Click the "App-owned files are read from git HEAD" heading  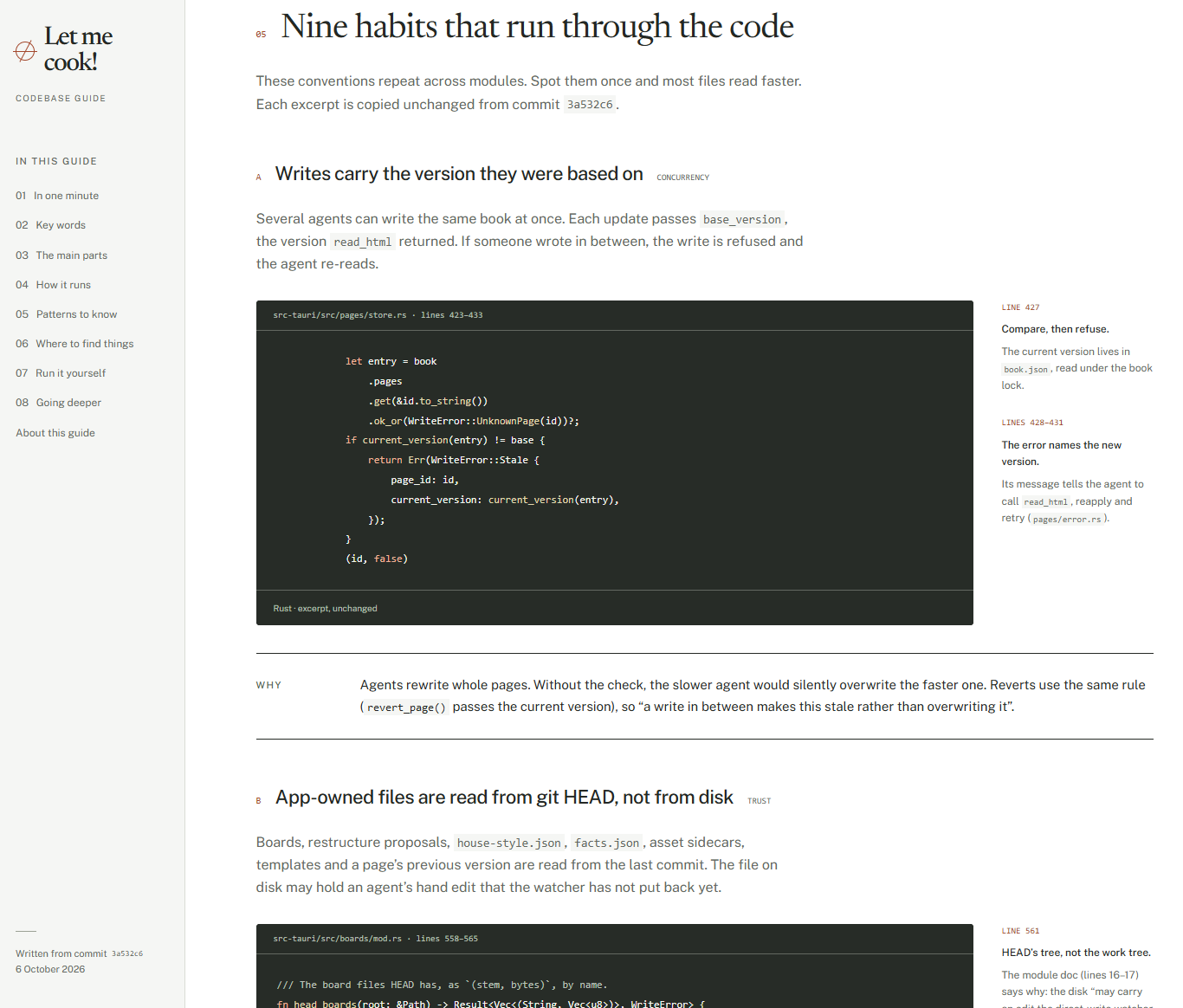pos(504,798)
